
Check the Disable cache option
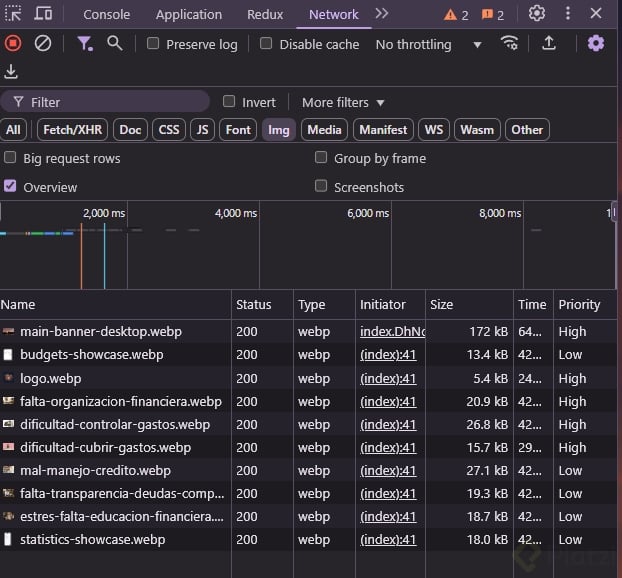point(266,44)
